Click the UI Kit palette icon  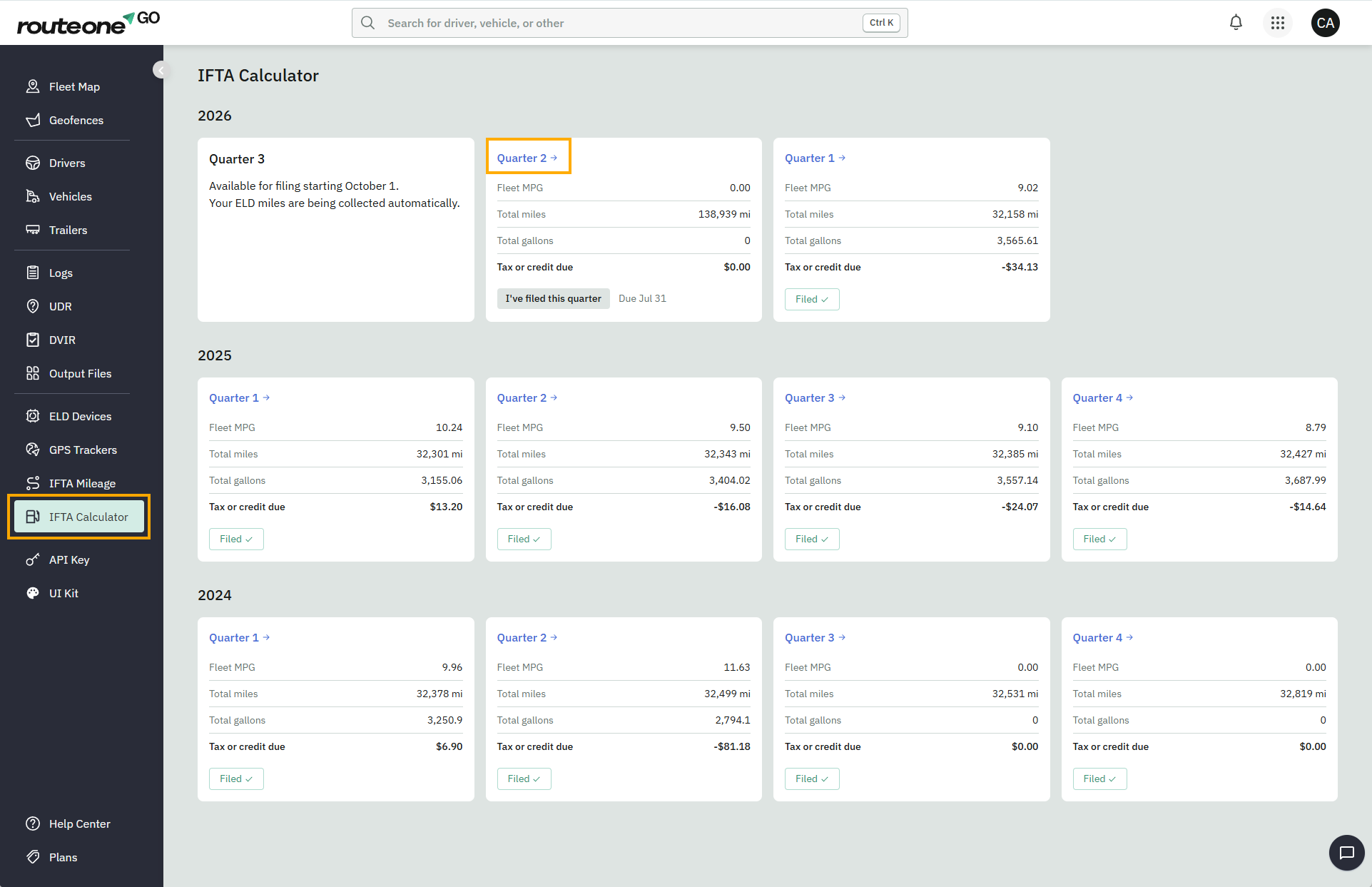[33, 593]
